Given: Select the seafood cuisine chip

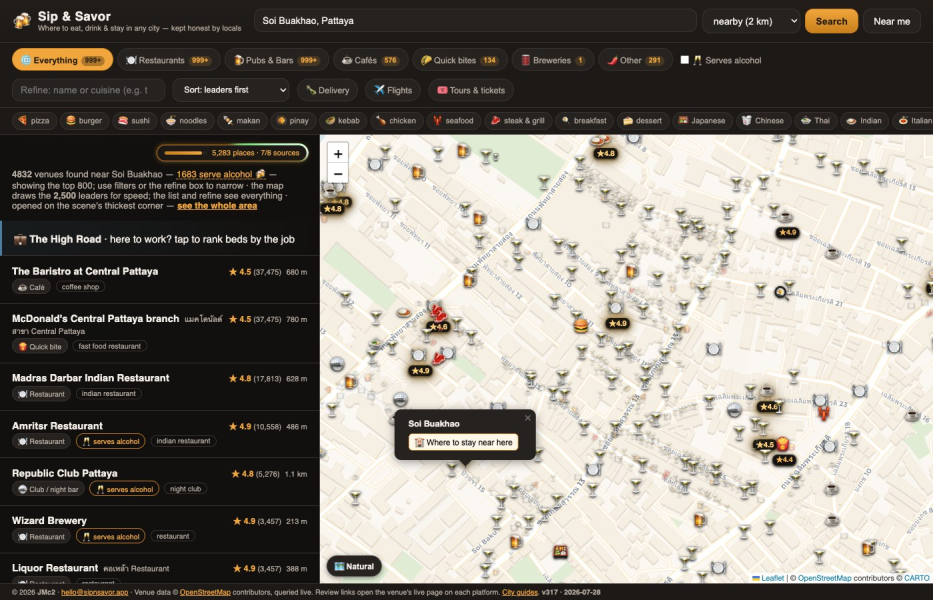Looking at the screenshot, I should pos(453,120).
